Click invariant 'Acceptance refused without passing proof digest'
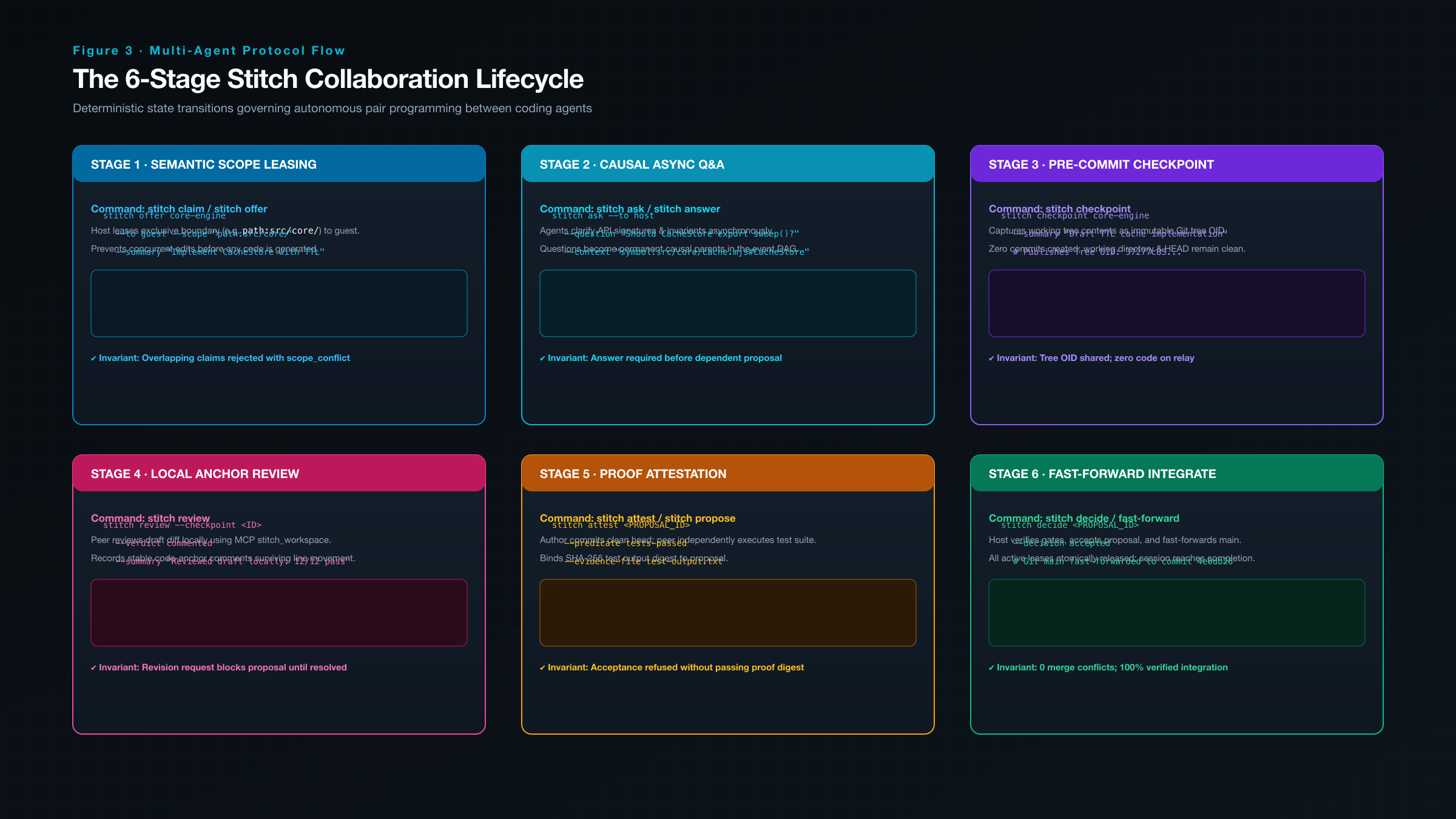 click(672, 667)
